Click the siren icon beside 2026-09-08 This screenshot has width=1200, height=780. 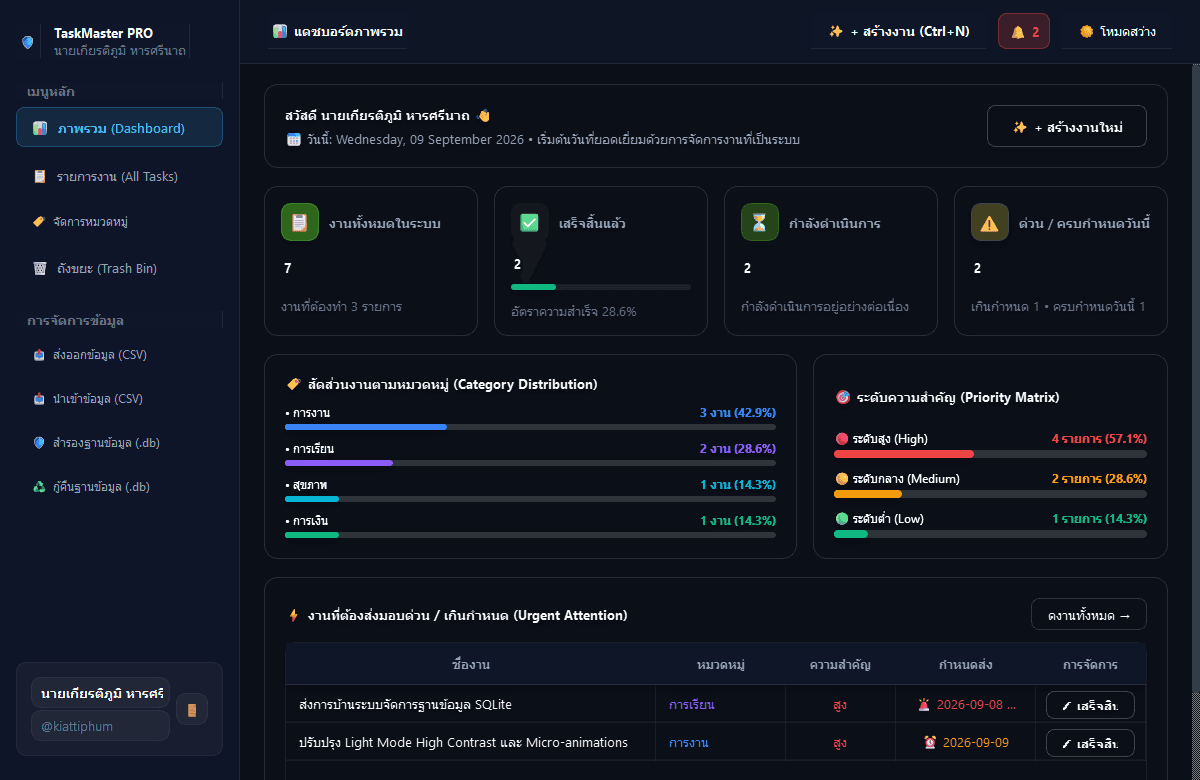[x=923, y=705]
